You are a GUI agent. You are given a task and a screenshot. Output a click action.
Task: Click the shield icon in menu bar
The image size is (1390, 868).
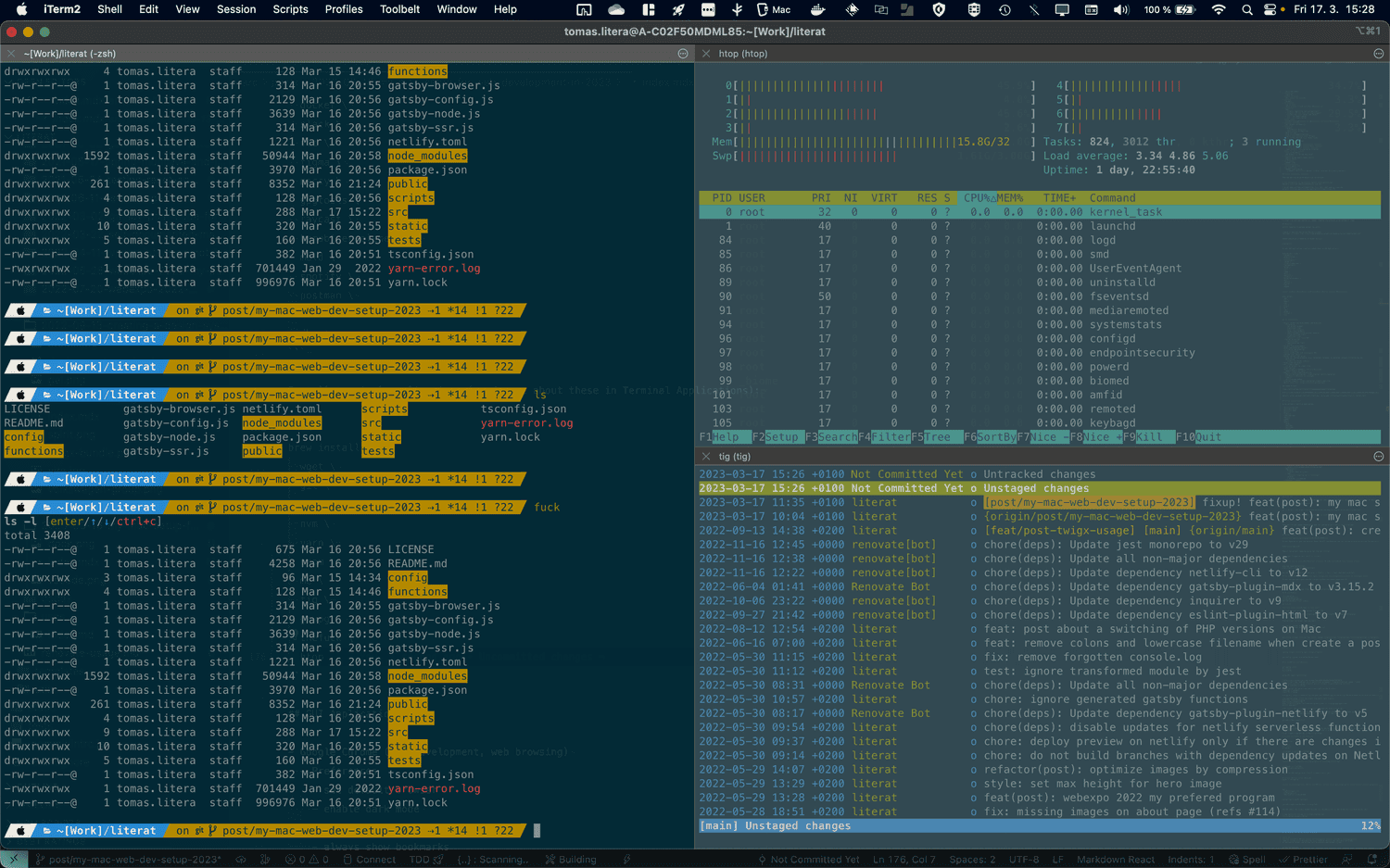pyautogui.click(x=939, y=9)
